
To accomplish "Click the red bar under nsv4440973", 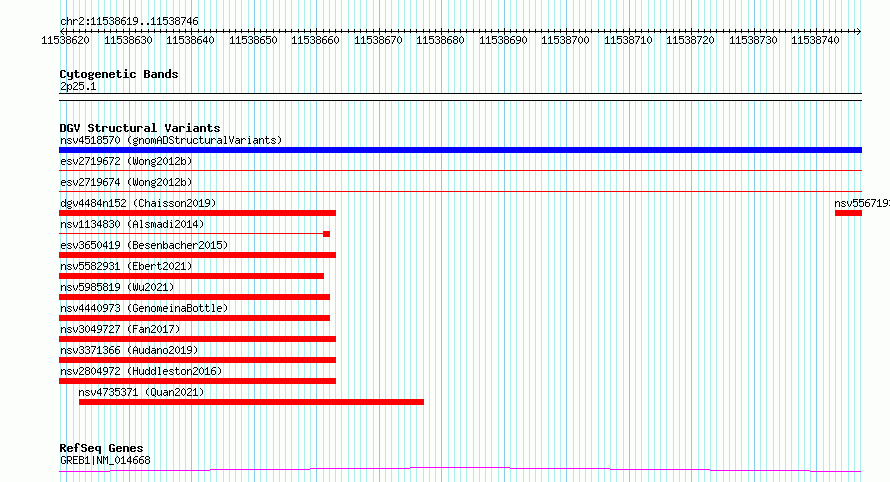I will 194,318.
